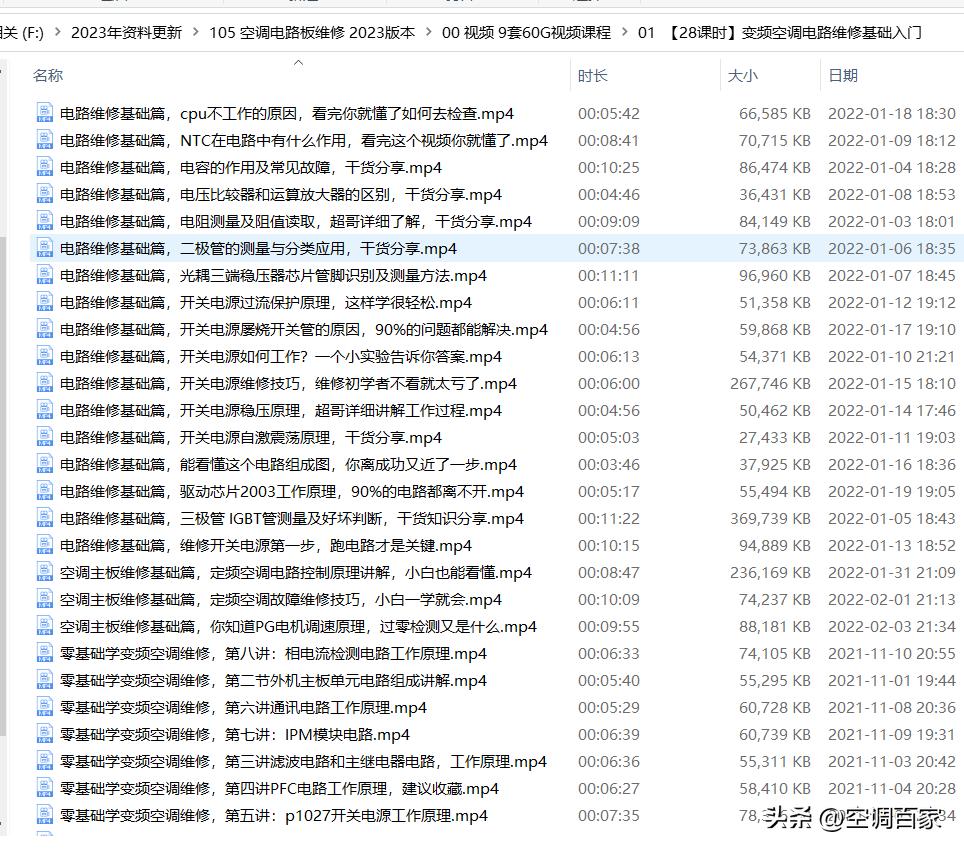This screenshot has width=964, height=852.
Task: Click the icon next to 第七讲 IPM模块电路 video
Action: coord(42,733)
